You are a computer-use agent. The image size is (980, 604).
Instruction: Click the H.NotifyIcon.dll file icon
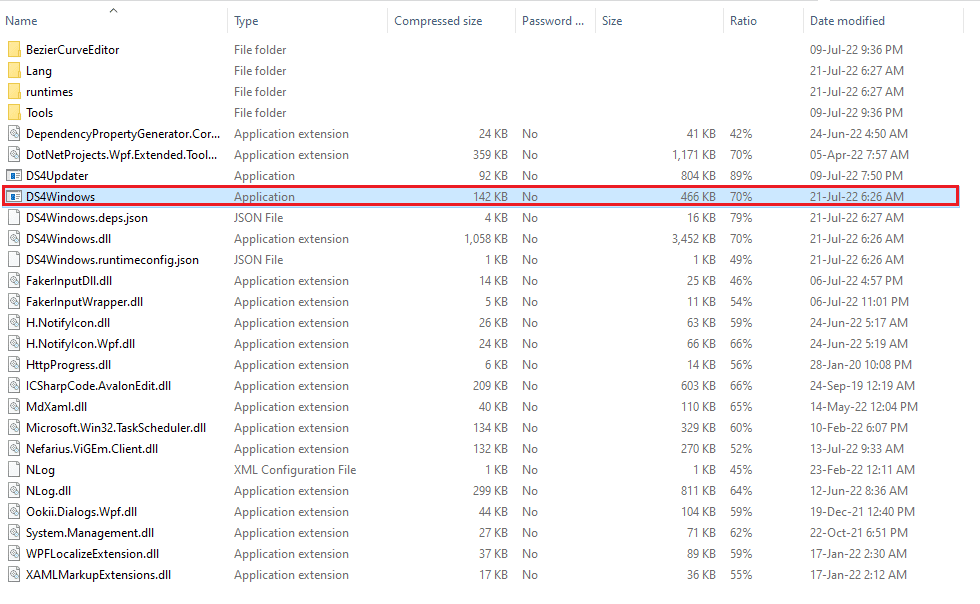tap(14, 323)
